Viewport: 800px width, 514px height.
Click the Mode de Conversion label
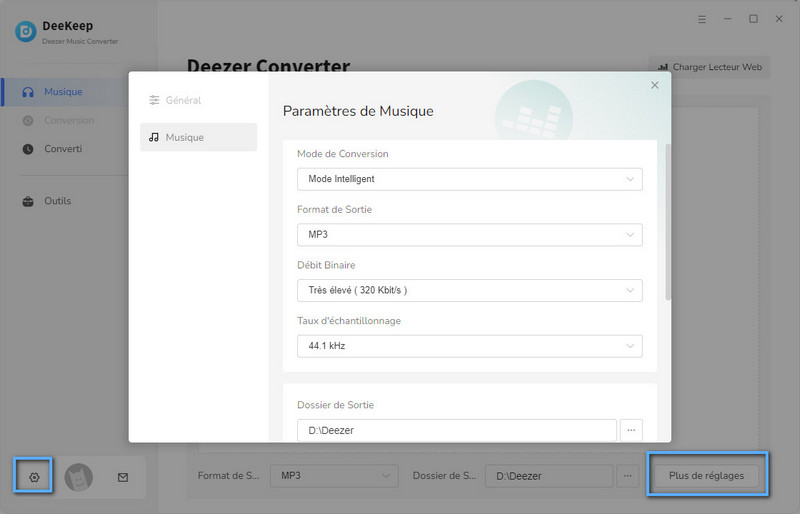(x=342, y=154)
